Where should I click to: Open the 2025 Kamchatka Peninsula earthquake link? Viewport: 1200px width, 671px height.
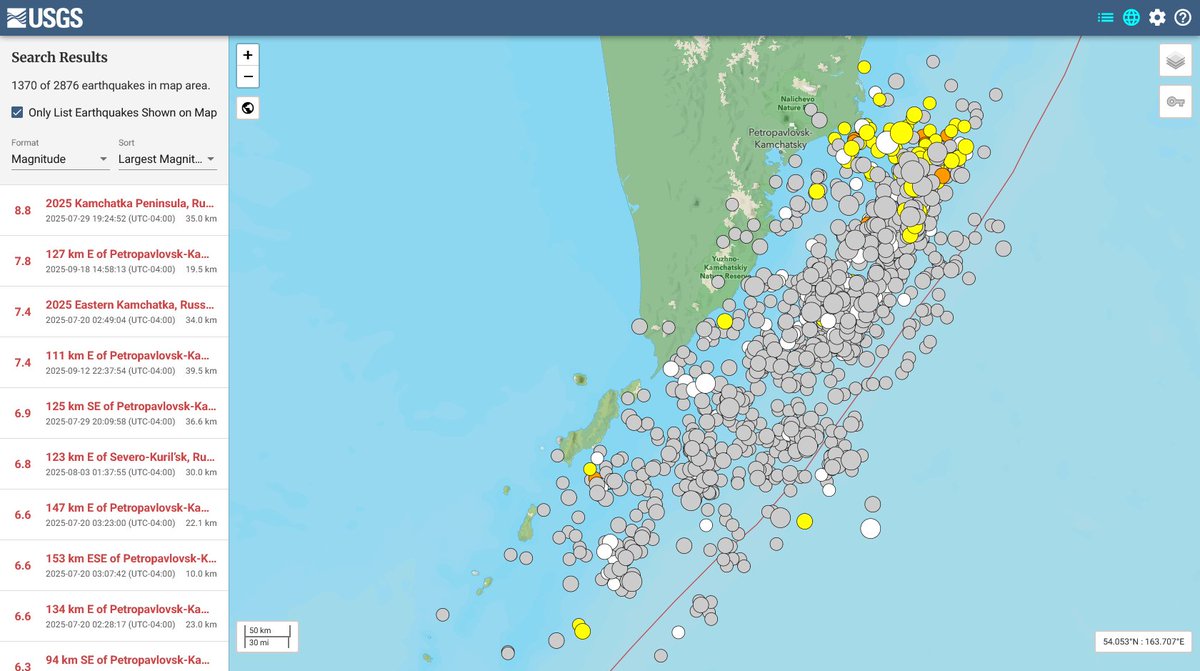click(x=131, y=202)
